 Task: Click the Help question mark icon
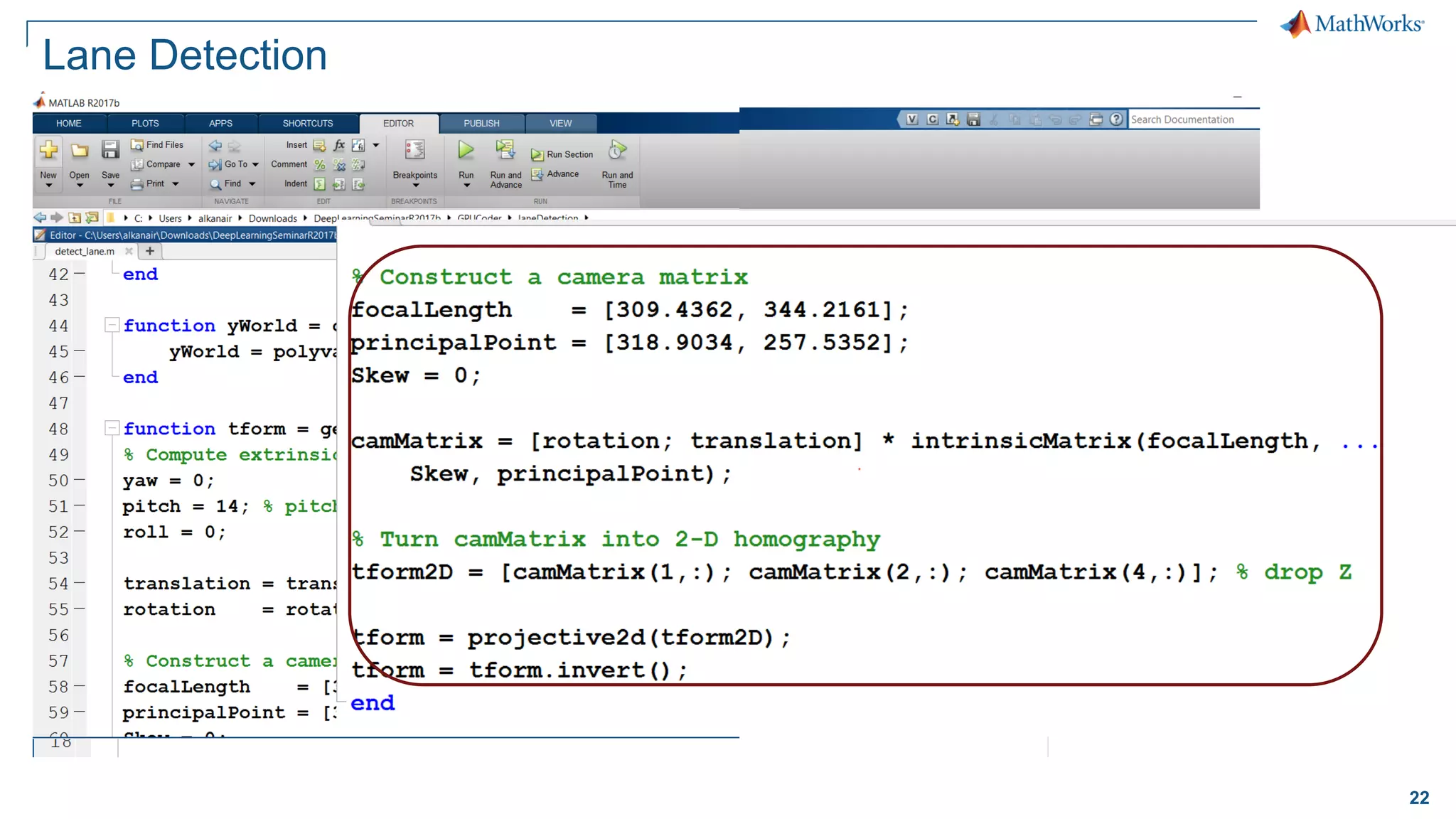click(1116, 119)
